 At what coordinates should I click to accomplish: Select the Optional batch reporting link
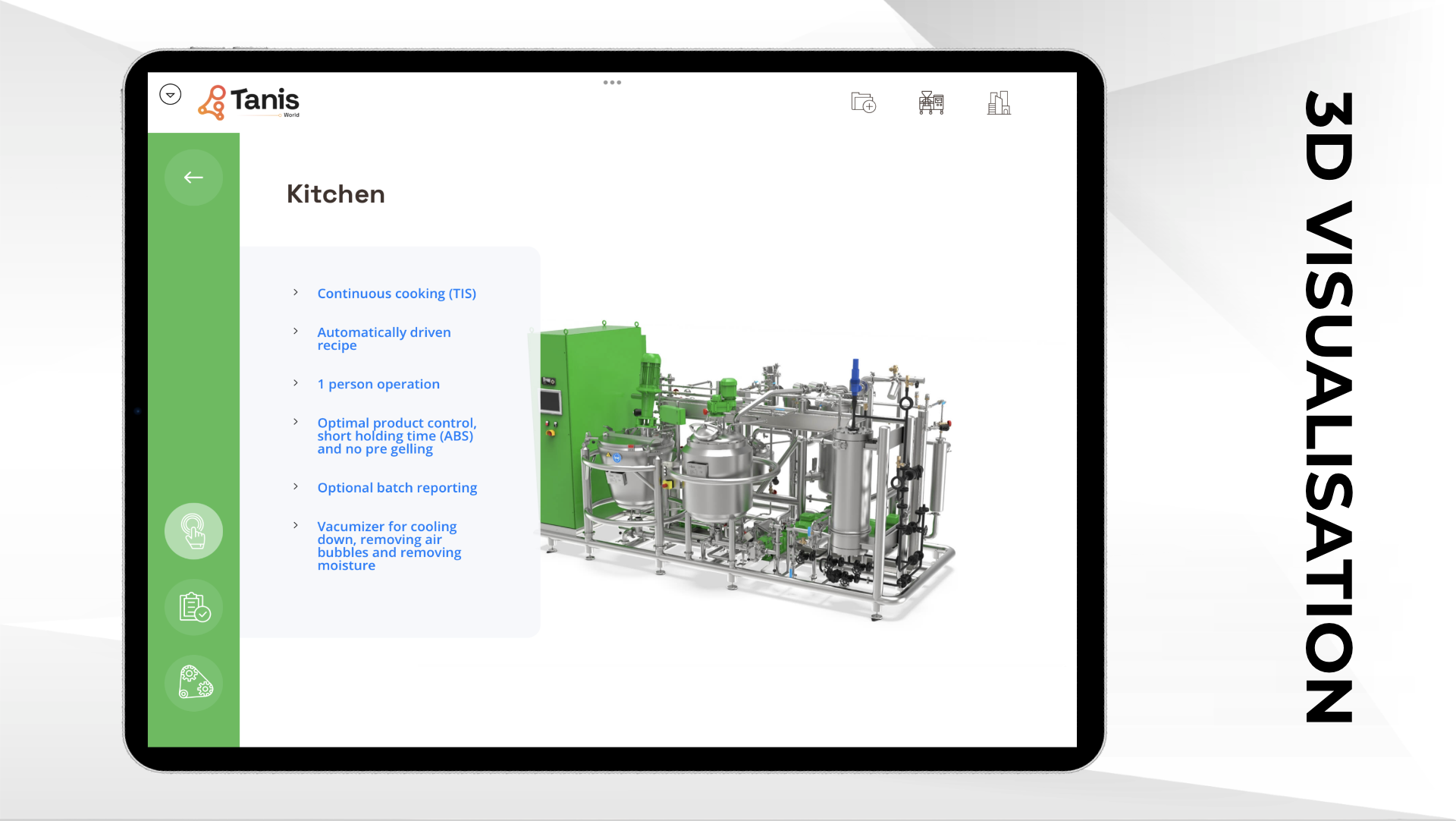pos(397,488)
